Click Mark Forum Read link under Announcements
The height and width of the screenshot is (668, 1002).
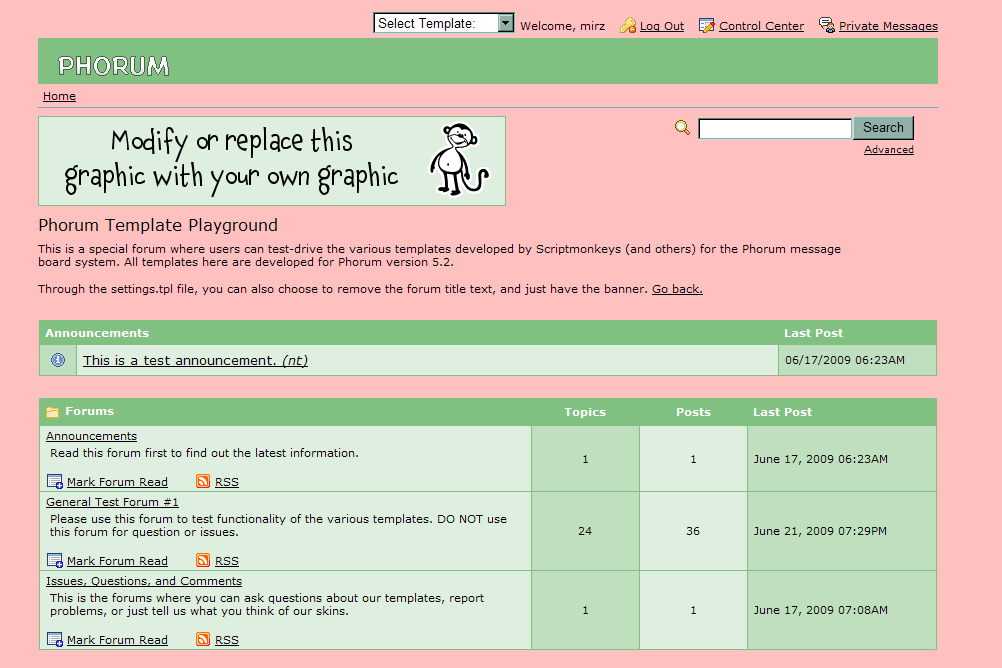tap(117, 482)
